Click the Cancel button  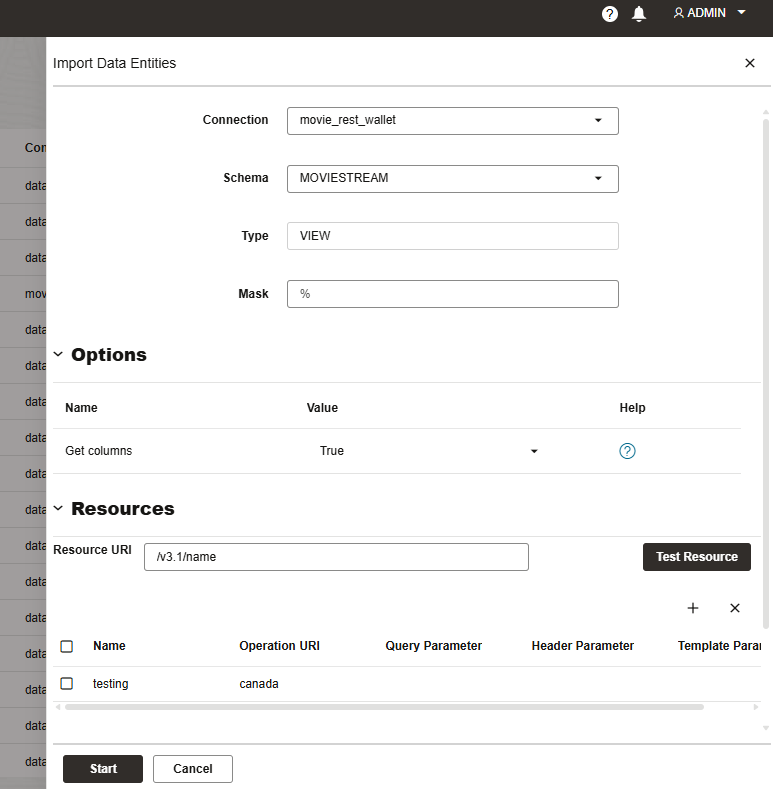click(193, 769)
